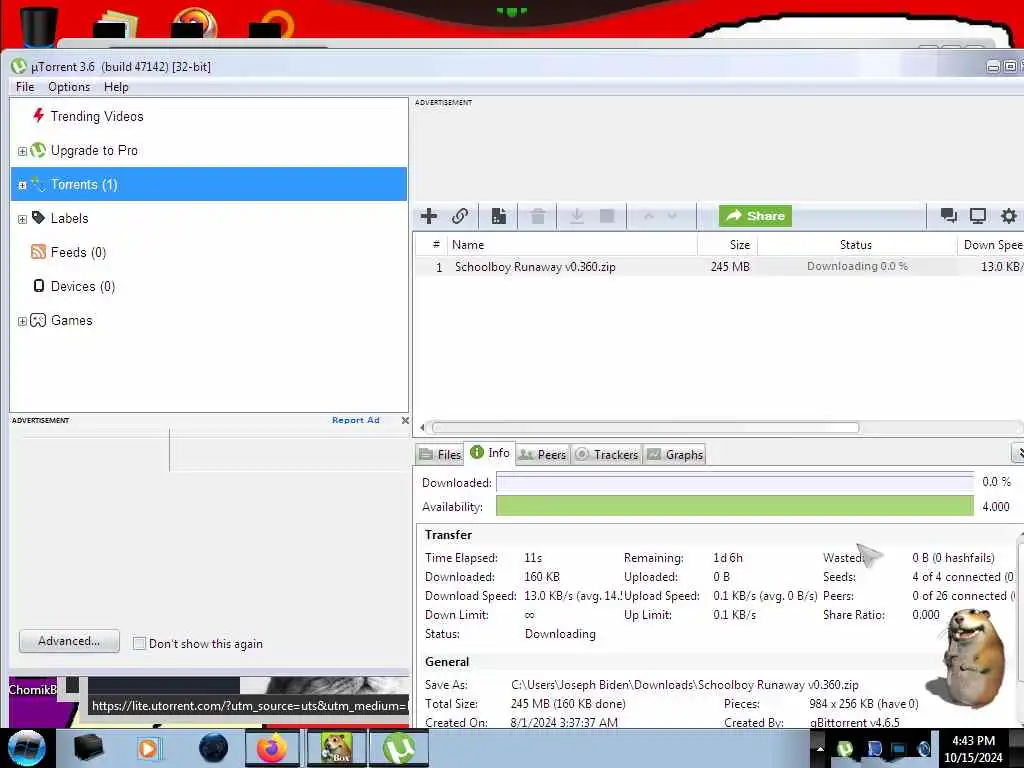Click the Devices phone icon

point(39,286)
